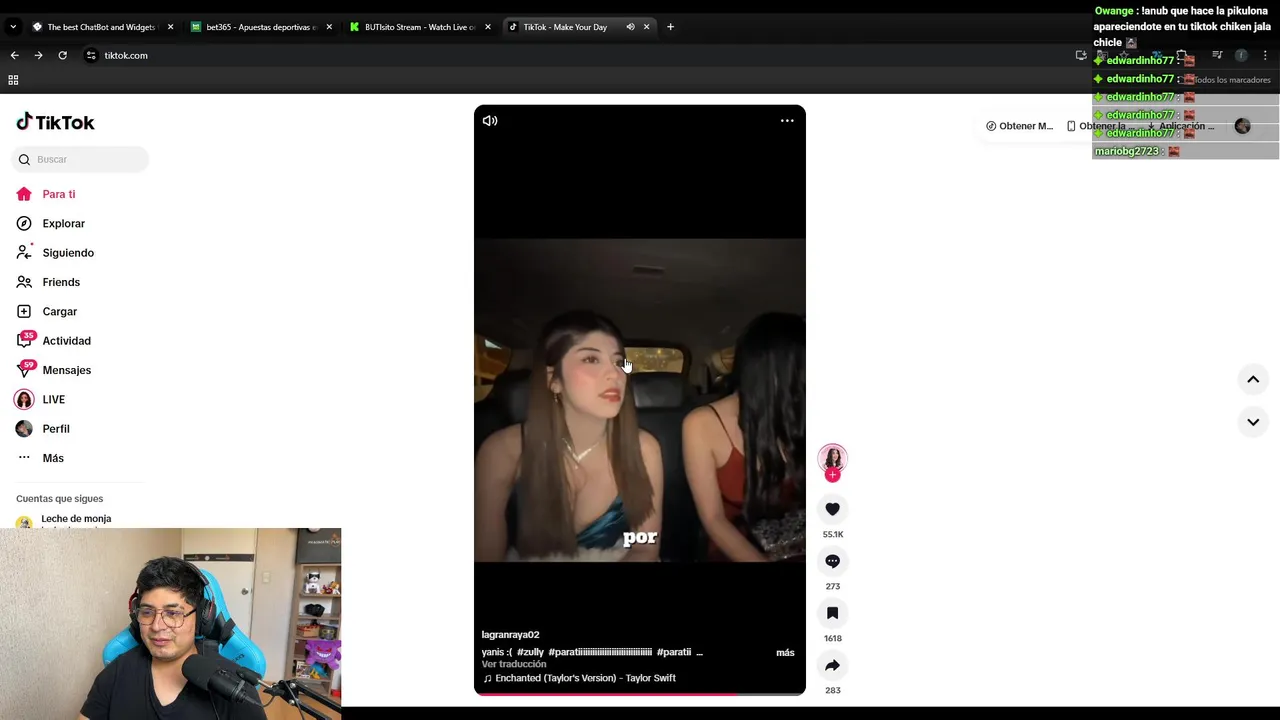Open a new browser tab
The height and width of the screenshot is (720, 1280).
[670, 27]
